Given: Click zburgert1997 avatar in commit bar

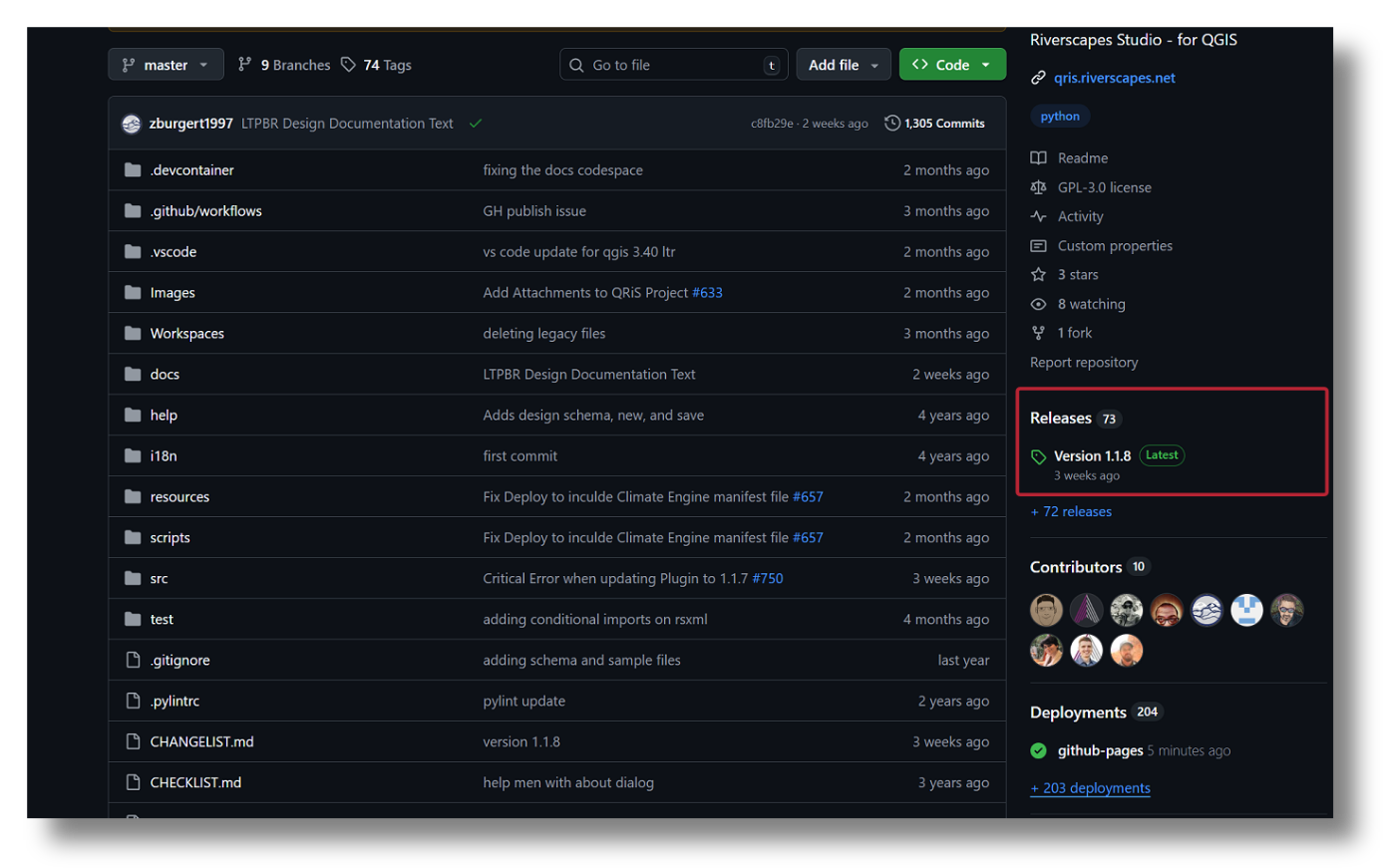Looking at the screenshot, I should pyautogui.click(x=132, y=124).
